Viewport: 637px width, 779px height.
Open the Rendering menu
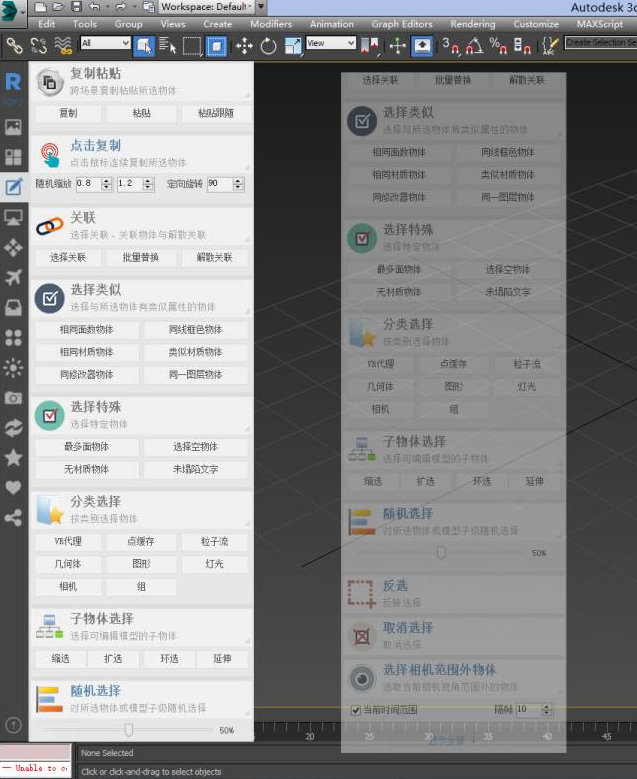click(473, 24)
